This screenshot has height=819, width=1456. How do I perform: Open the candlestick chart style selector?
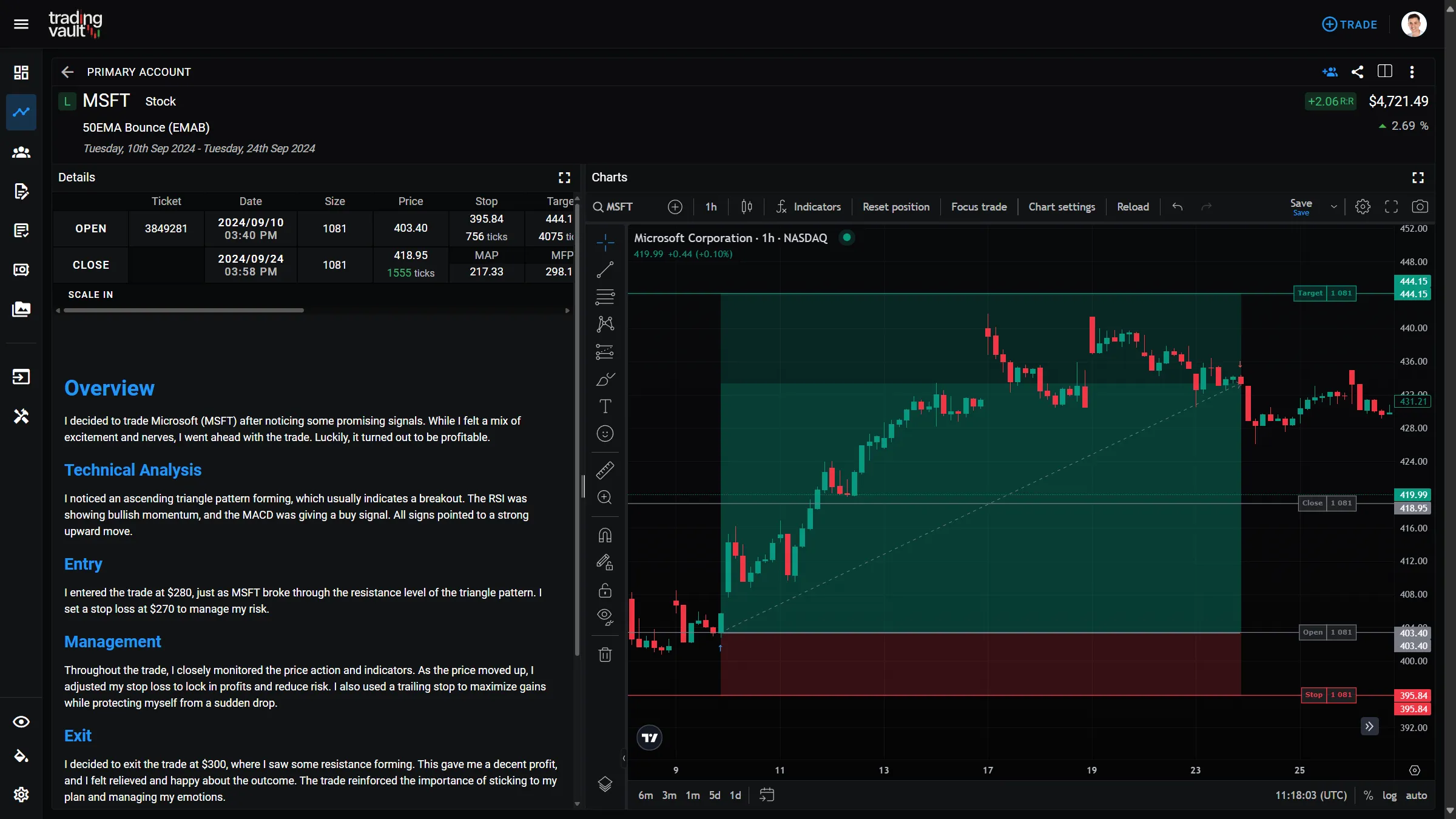pyautogui.click(x=747, y=207)
